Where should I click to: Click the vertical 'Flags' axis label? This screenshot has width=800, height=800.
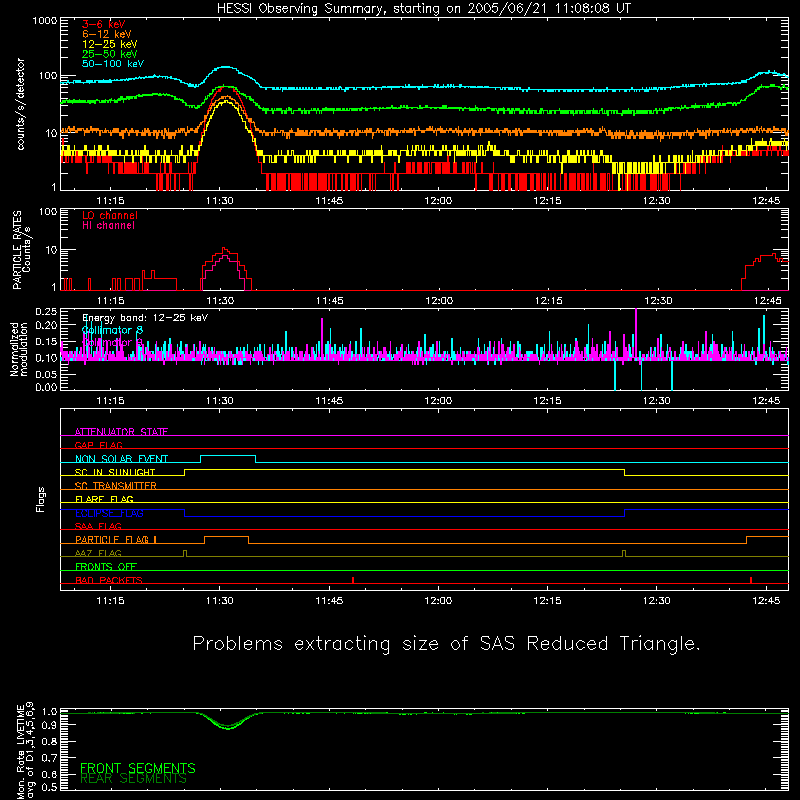click(x=40, y=499)
